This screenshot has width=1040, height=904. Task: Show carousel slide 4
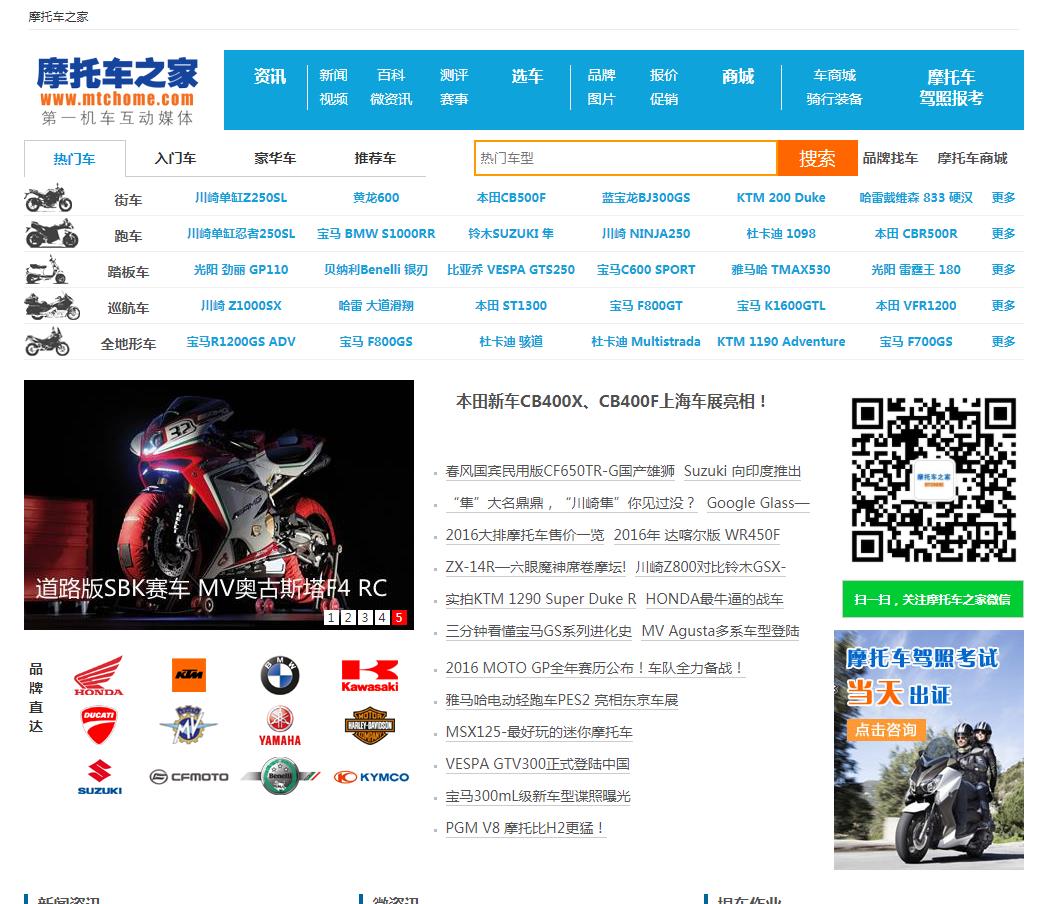coord(381,617)
